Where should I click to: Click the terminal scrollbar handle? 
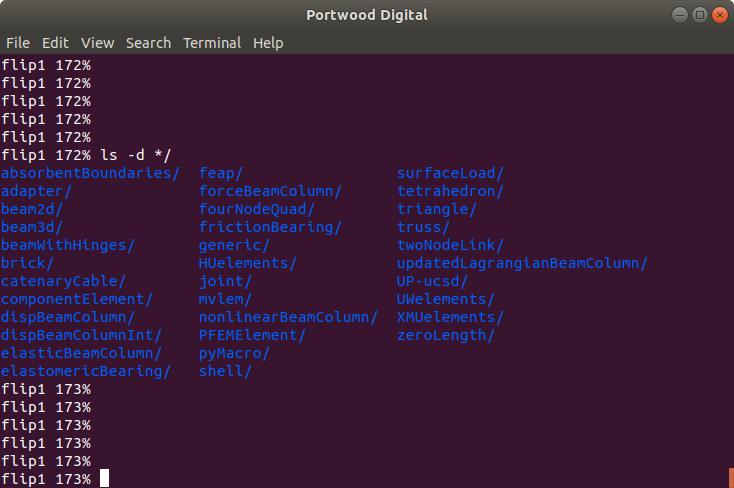(x=730, y=478)
